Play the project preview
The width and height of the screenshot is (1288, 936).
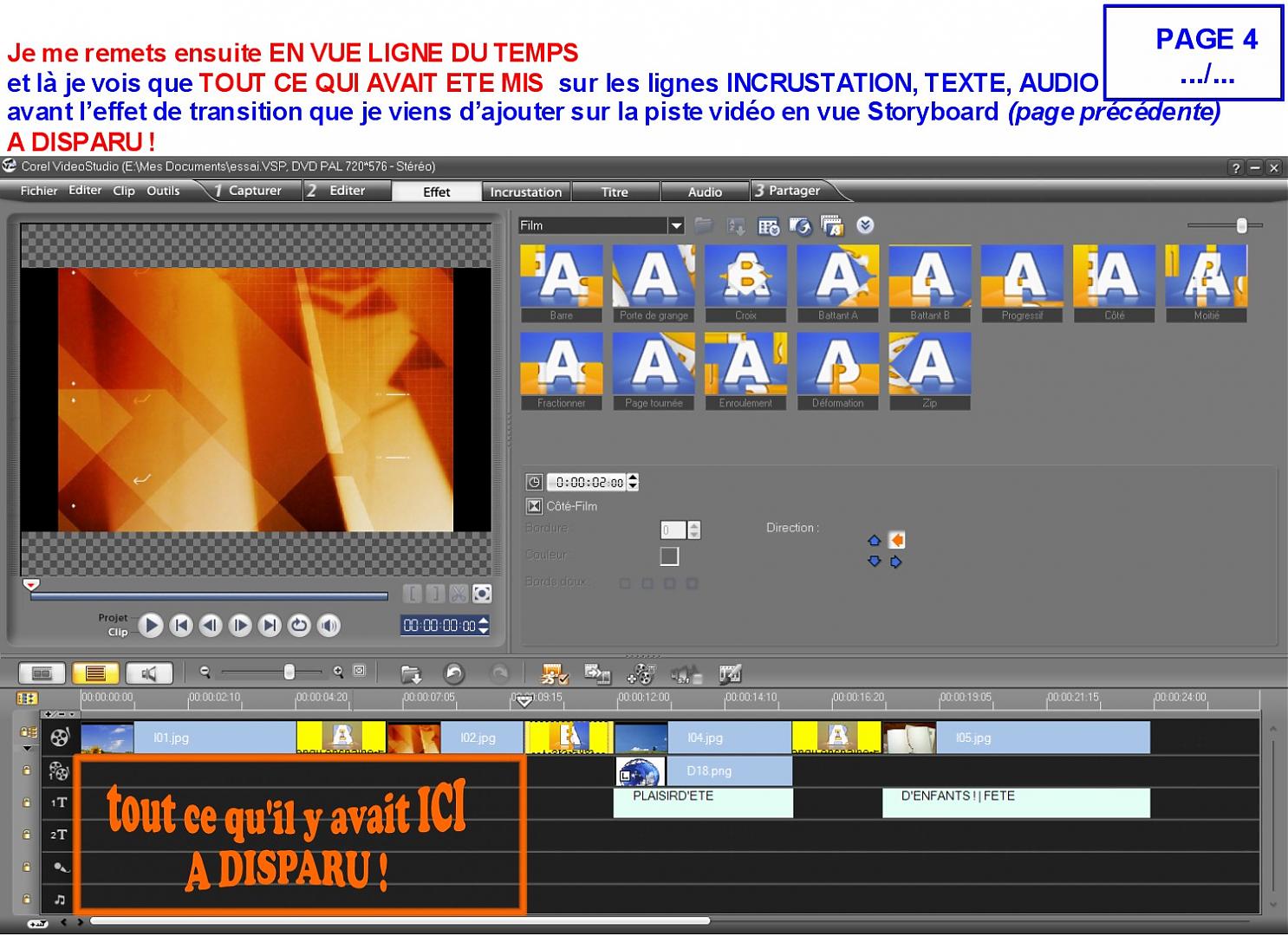(x=151, y=625)
